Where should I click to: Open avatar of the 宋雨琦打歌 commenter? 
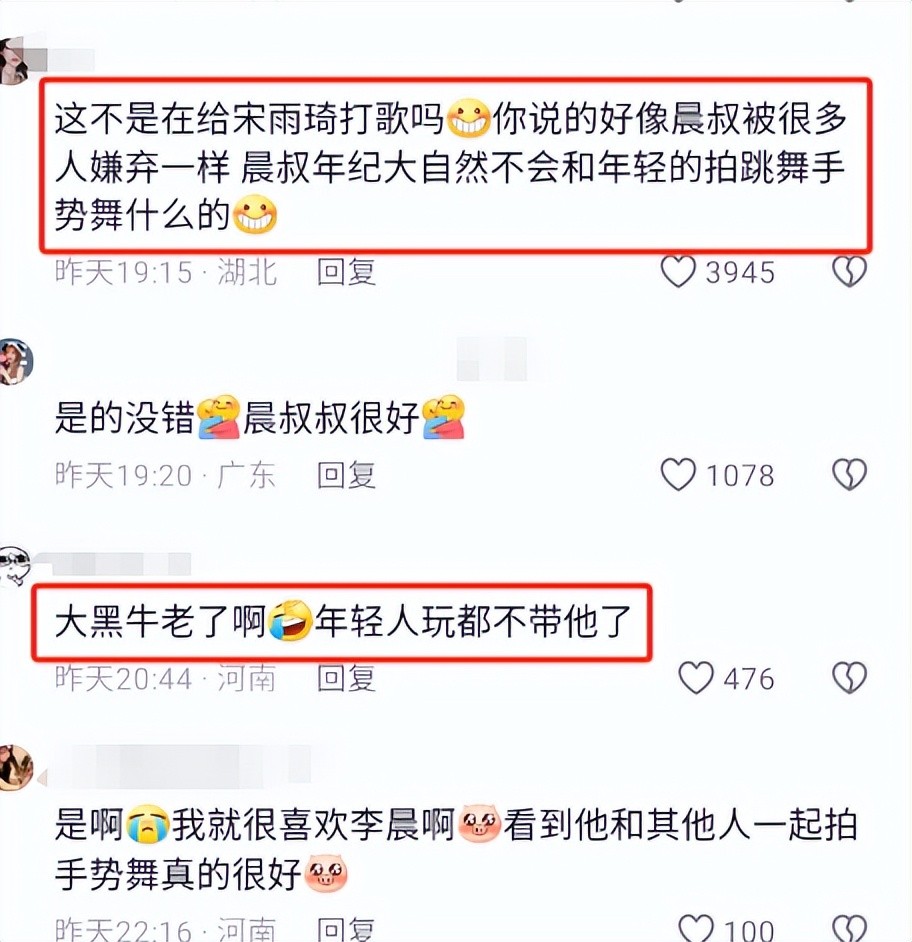(x=13, y=60)
